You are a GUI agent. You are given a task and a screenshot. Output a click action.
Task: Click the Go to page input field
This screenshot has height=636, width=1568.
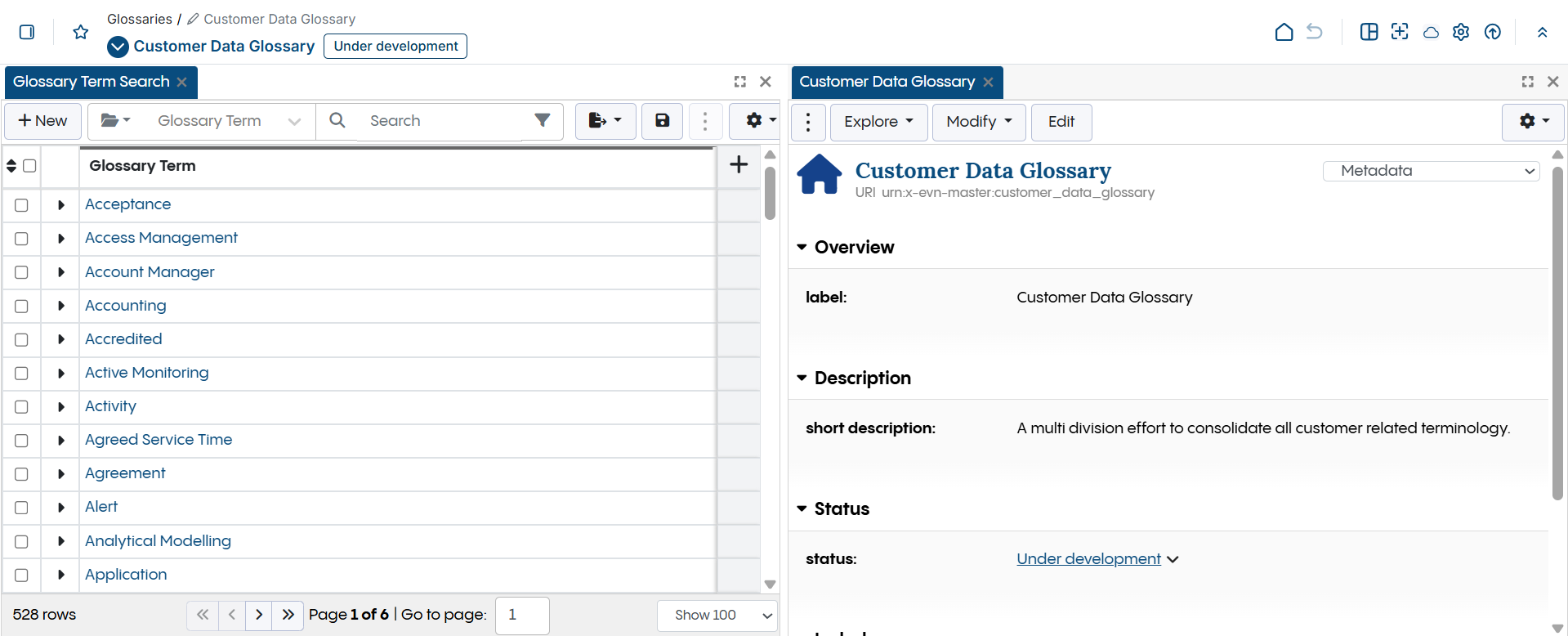pyautogui.click(x=522, y=616)
